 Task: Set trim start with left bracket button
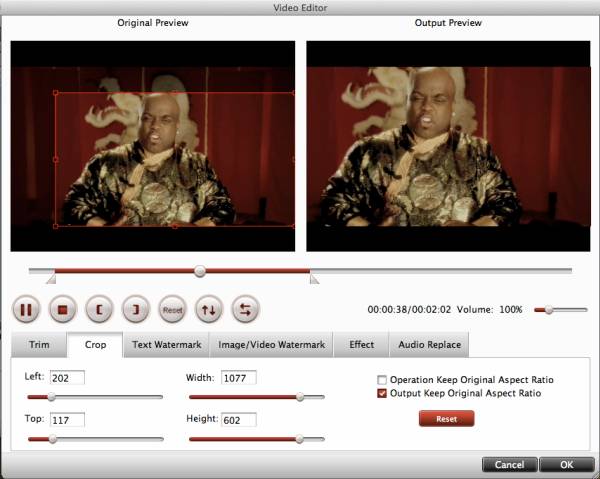99,310
